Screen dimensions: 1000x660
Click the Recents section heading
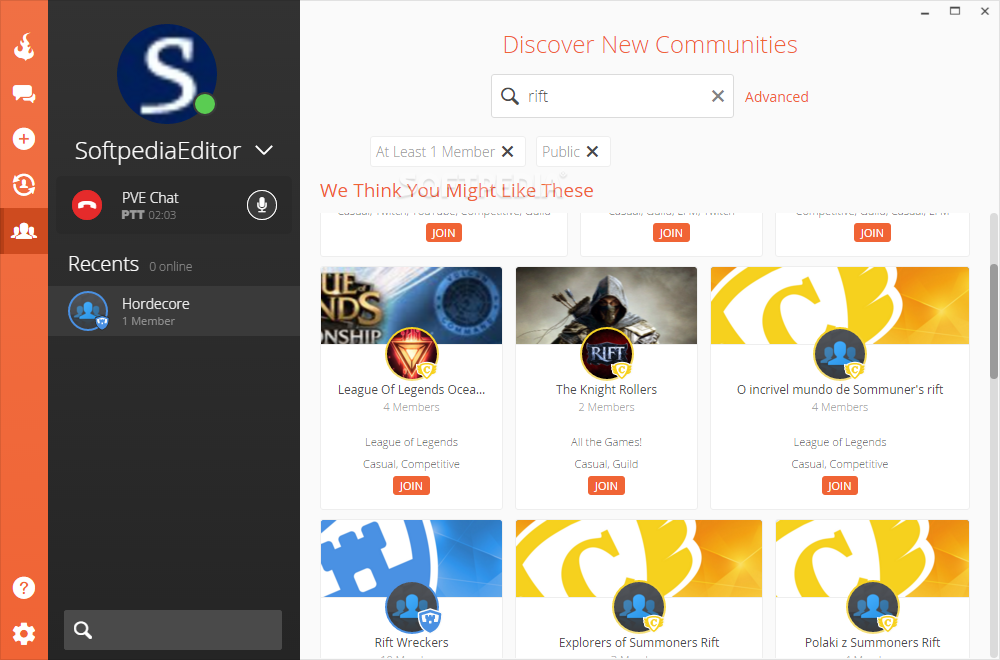103,264
